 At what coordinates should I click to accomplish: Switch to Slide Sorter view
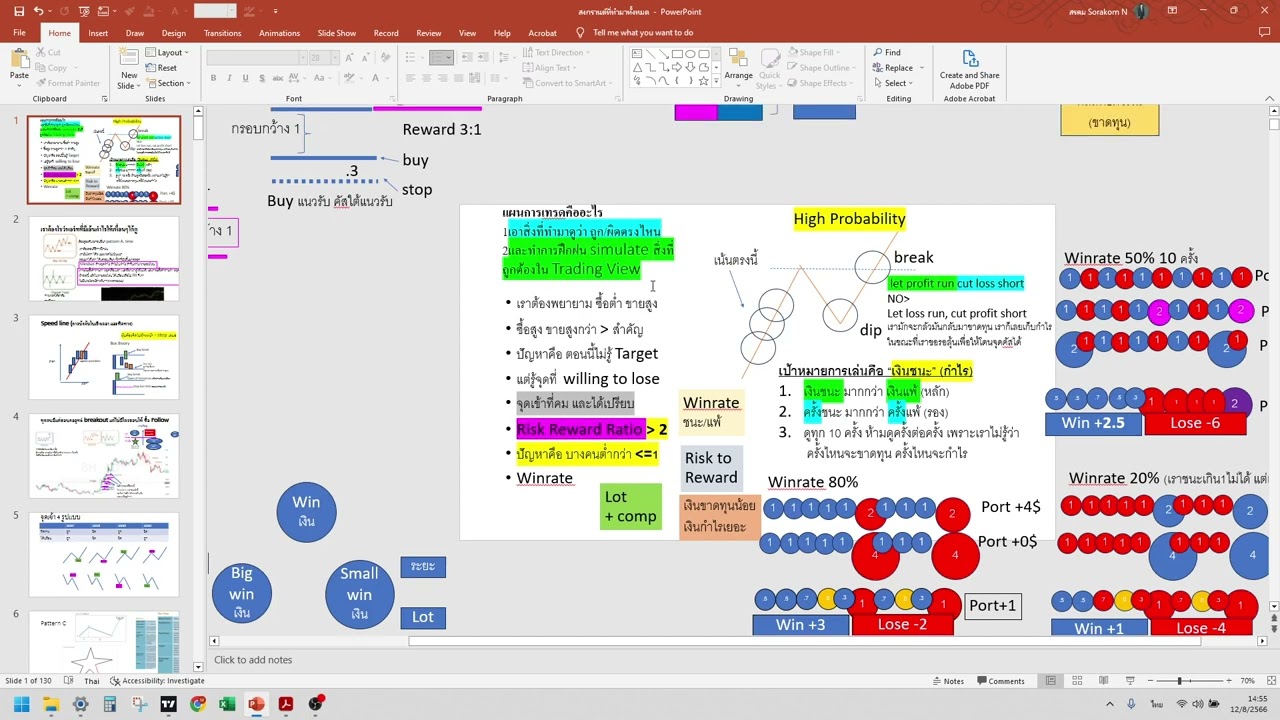1076,681
